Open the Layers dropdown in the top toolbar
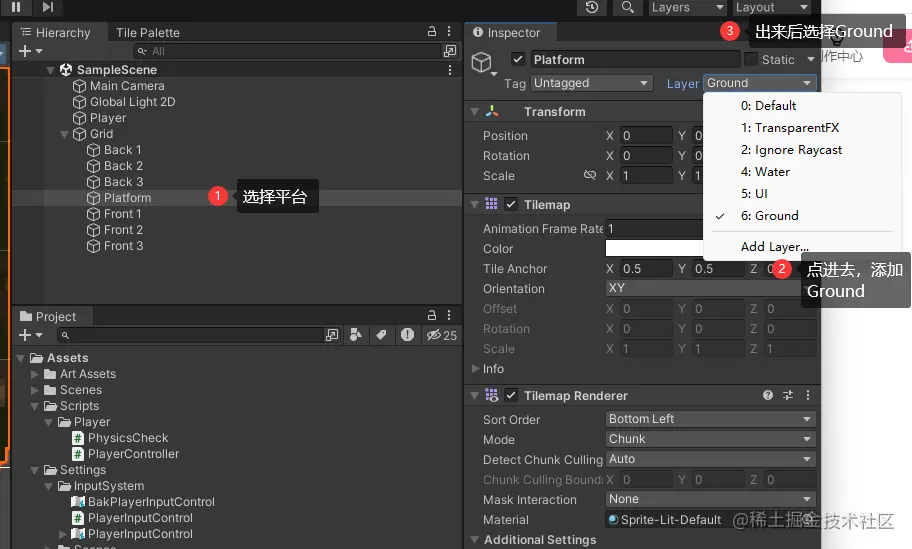The image size is (912, 549). click(687, 7)
